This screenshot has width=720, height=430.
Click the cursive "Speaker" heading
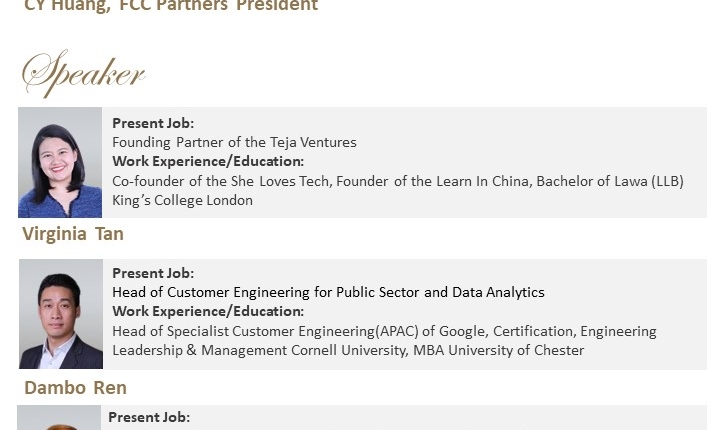pos(84,73)
